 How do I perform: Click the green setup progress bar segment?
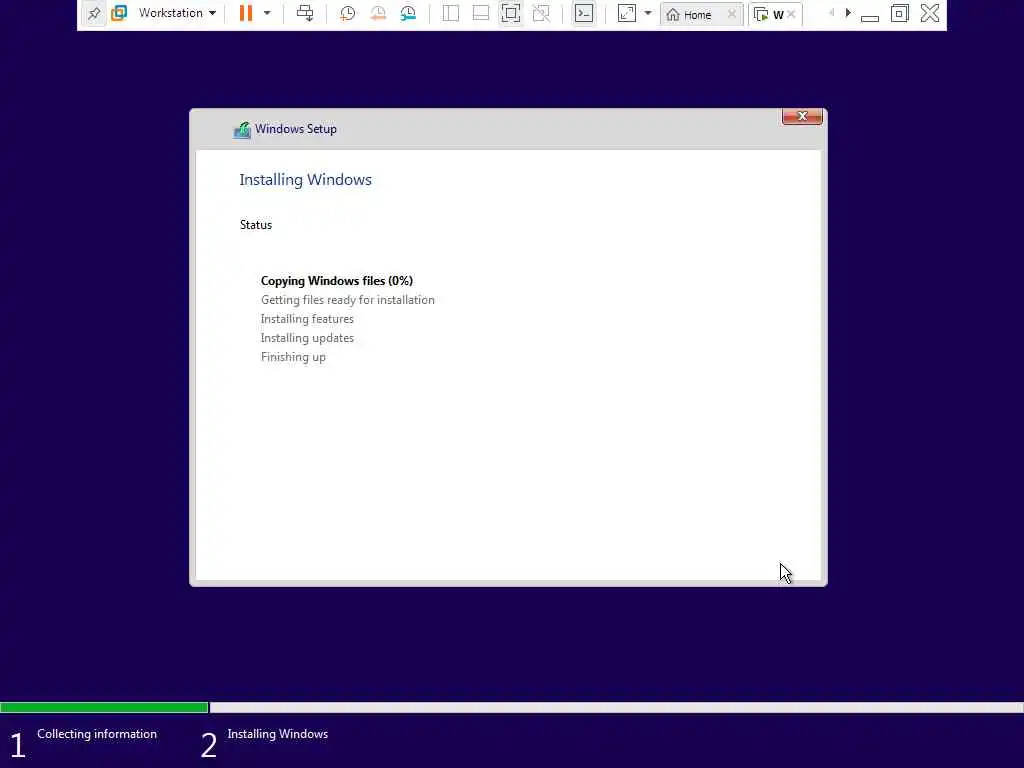pos(104,707)
